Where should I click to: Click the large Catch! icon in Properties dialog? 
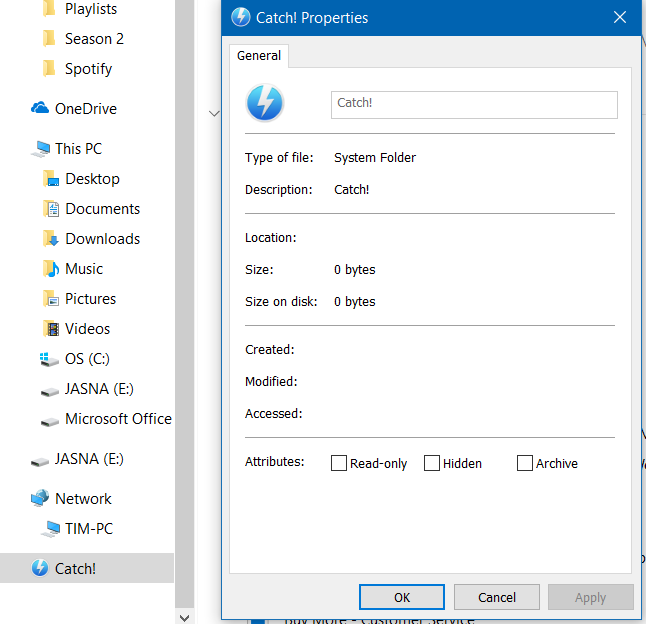264,103
